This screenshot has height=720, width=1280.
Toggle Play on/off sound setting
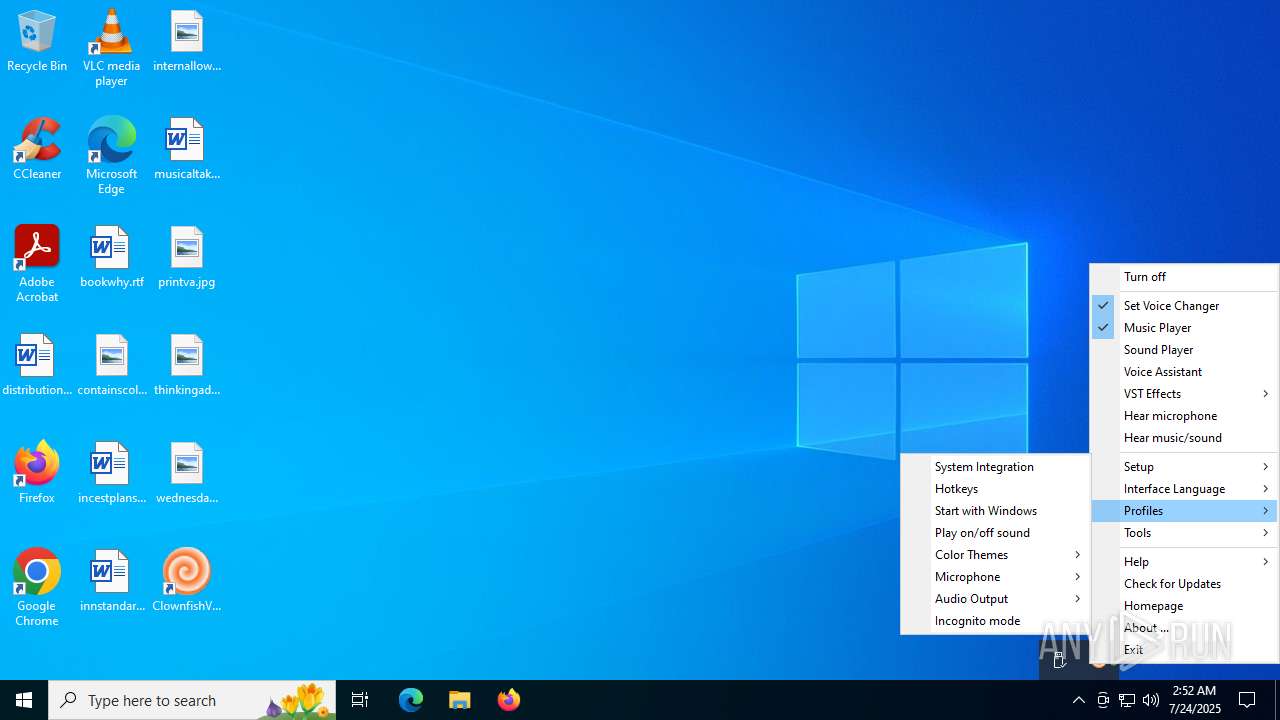coord(995,533)
